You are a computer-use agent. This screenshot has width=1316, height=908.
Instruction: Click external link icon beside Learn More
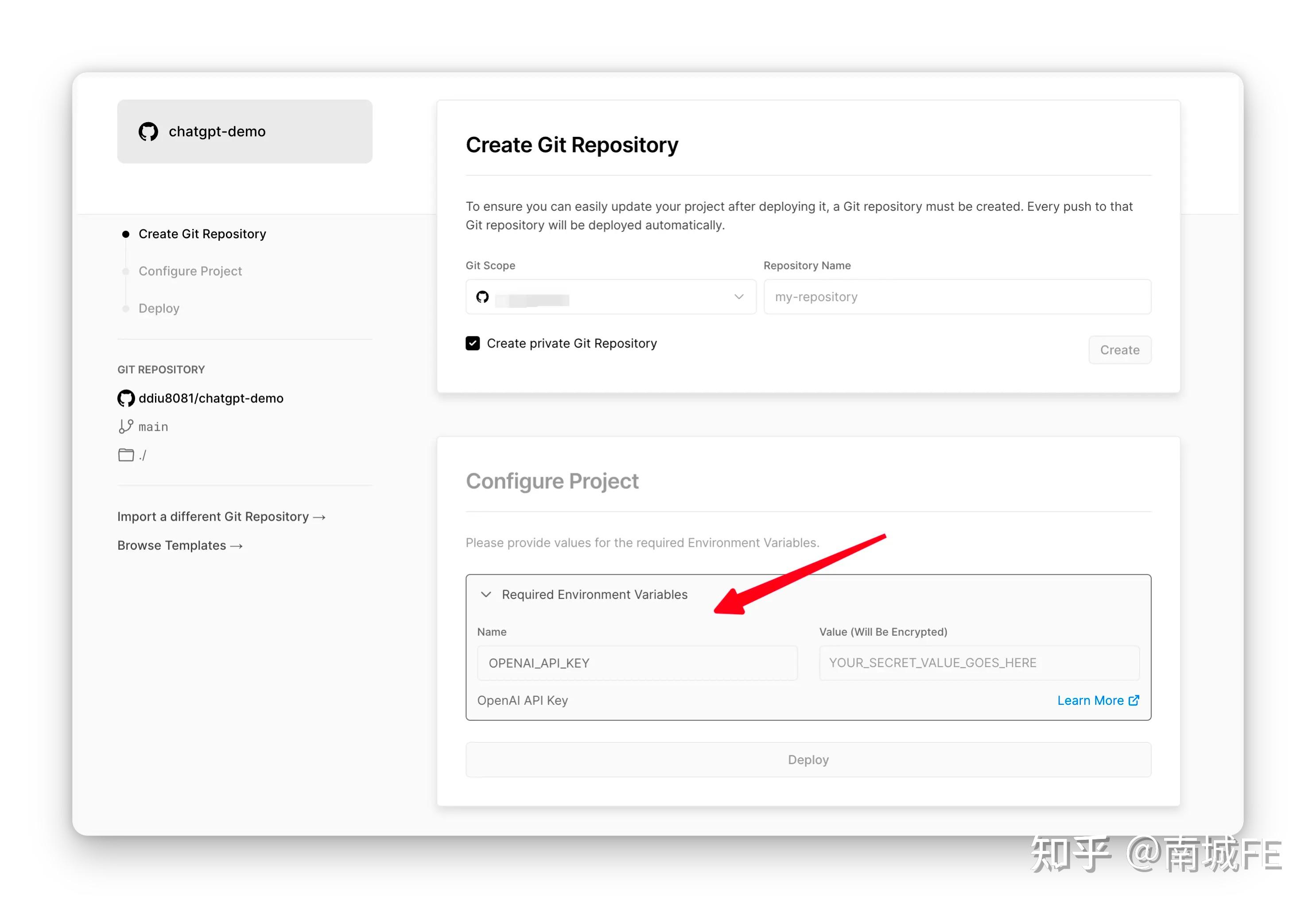pyautogui.click(x=1134, y=700)
